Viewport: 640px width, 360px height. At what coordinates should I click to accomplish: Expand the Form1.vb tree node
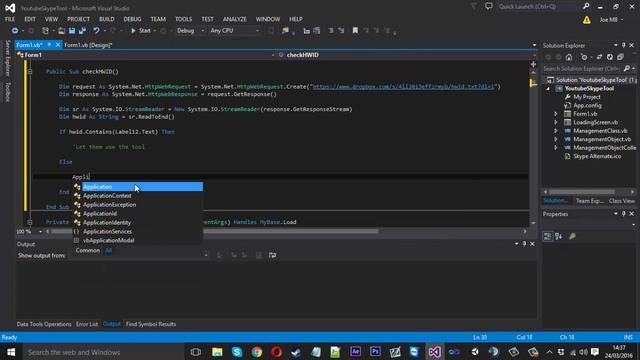(556, 114)
